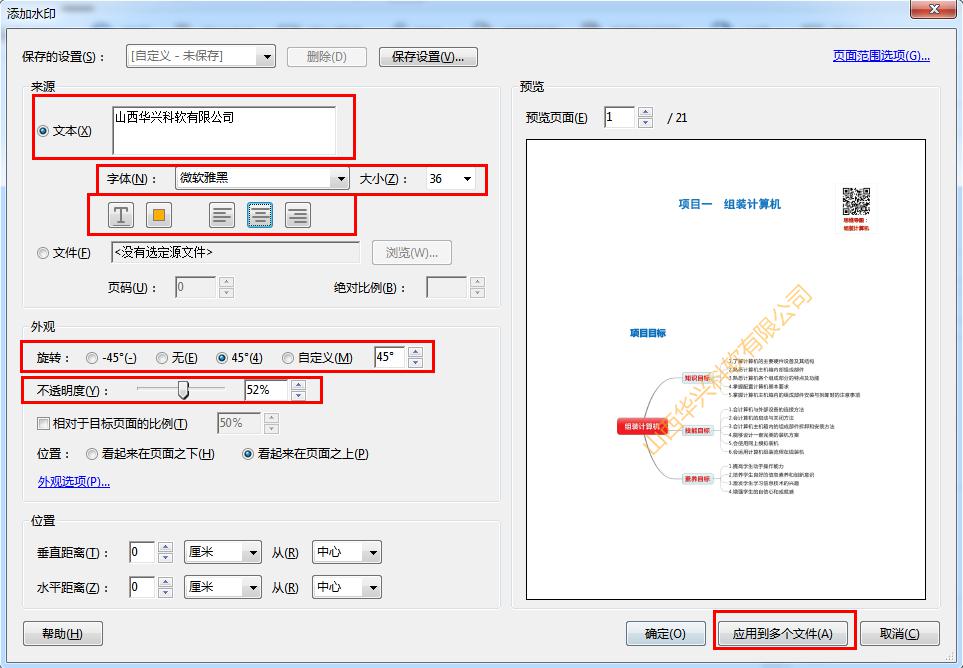Choose appear behind page option
The width and height of the screenshot is (963, 668).
tap(93, 454)
